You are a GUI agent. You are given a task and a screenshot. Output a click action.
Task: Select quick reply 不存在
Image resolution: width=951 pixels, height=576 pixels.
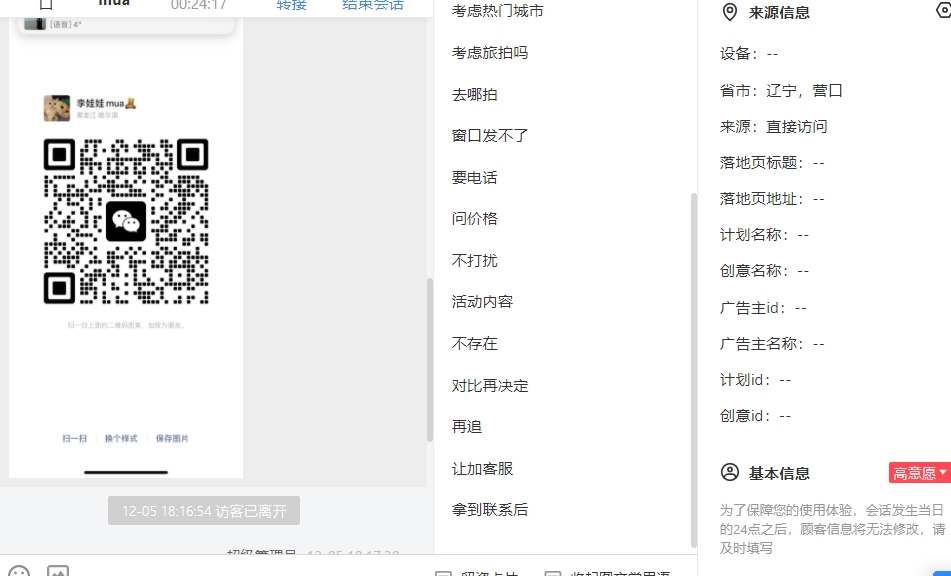[474, 344]
